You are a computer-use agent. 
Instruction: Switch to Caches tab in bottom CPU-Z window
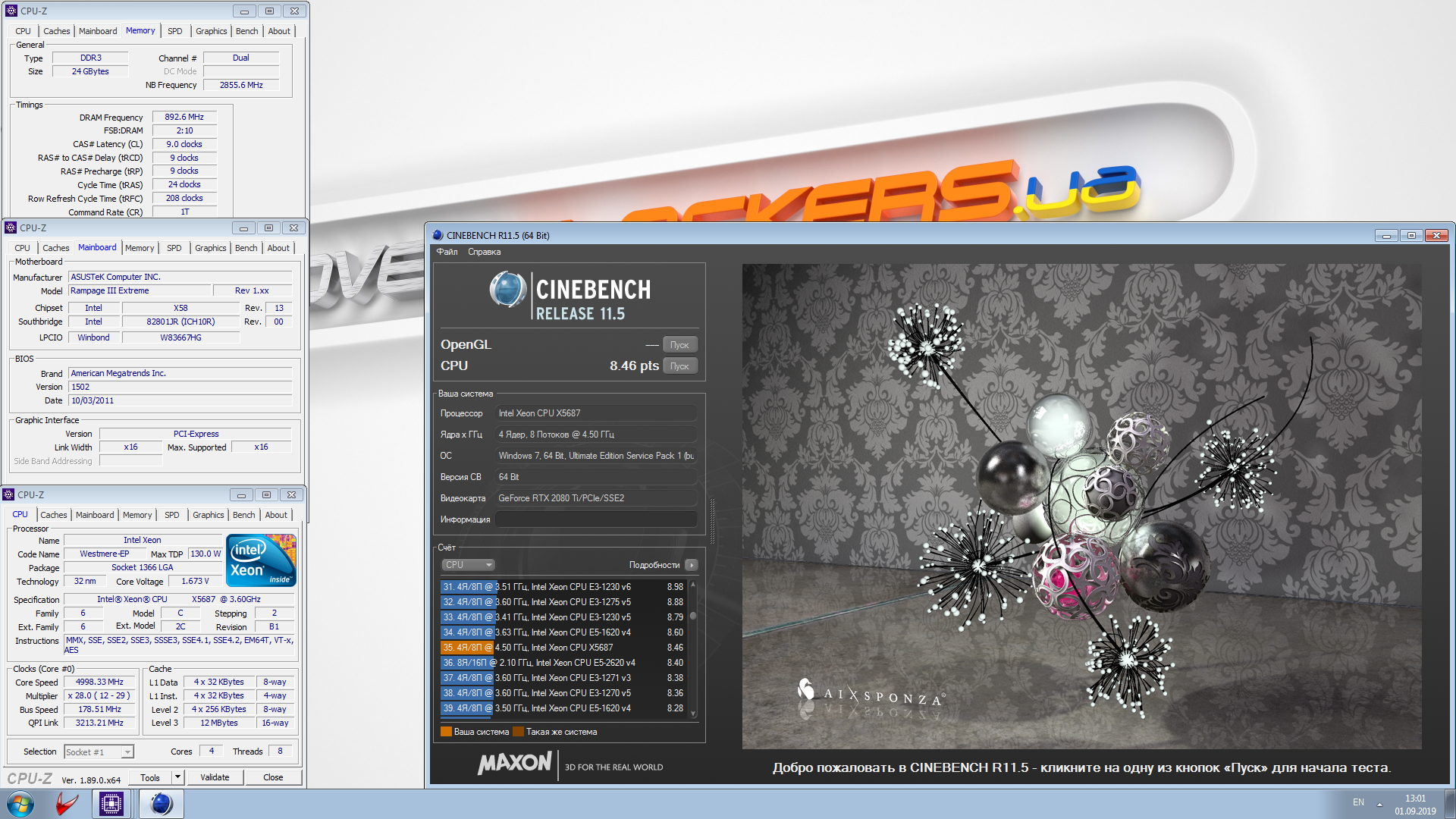click(x=54, y=515)
